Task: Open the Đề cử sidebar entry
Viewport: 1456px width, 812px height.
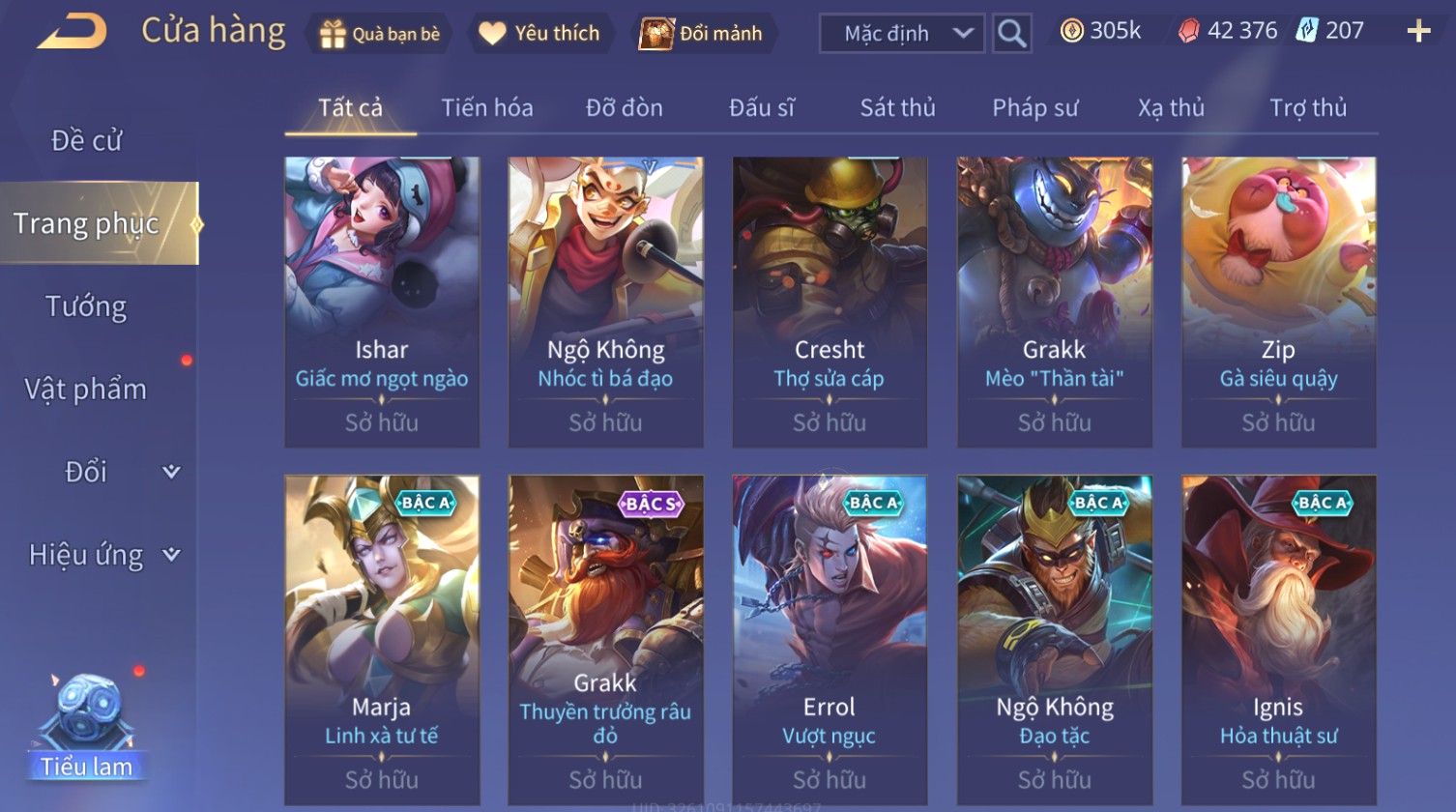Action: [86, 141]
